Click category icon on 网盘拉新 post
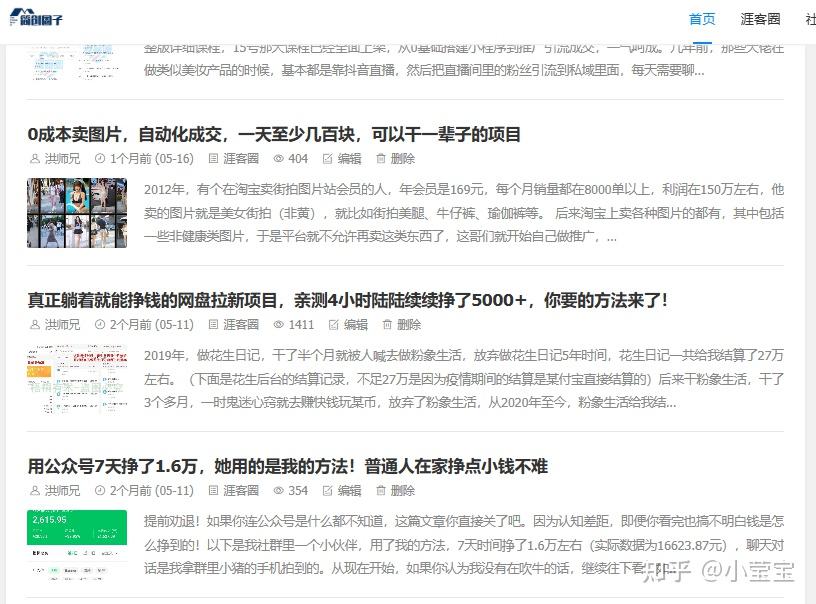Screen dimensions: 816x604 [x=213, y=325]
